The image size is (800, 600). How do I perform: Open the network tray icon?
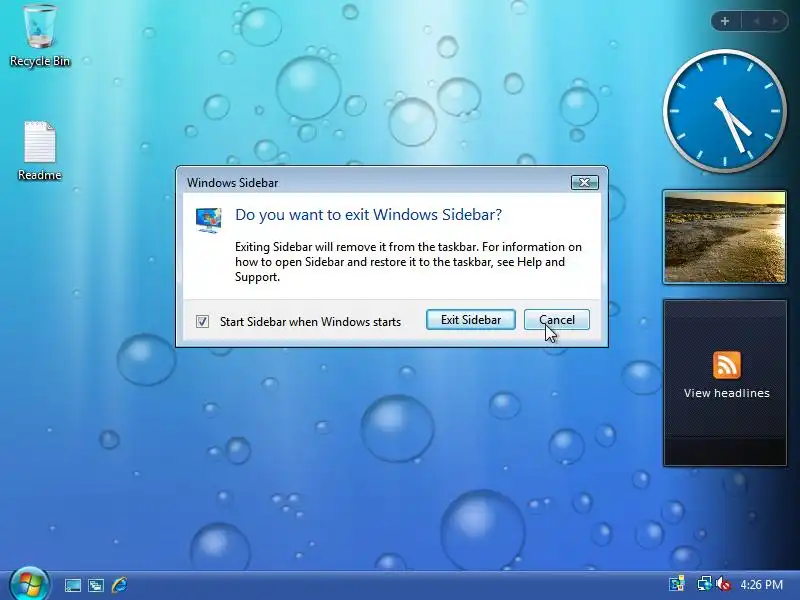pos(704,584)
